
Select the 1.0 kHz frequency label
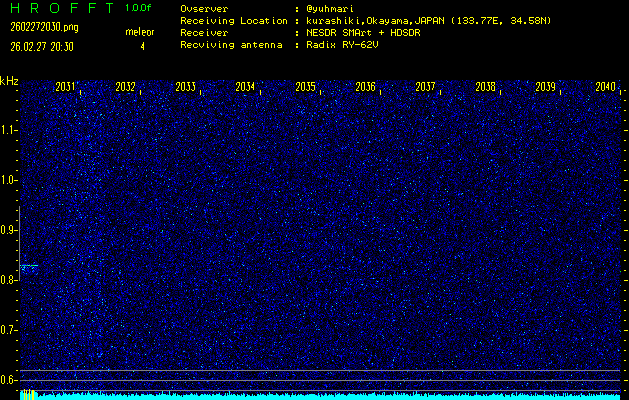click(9, 180)
